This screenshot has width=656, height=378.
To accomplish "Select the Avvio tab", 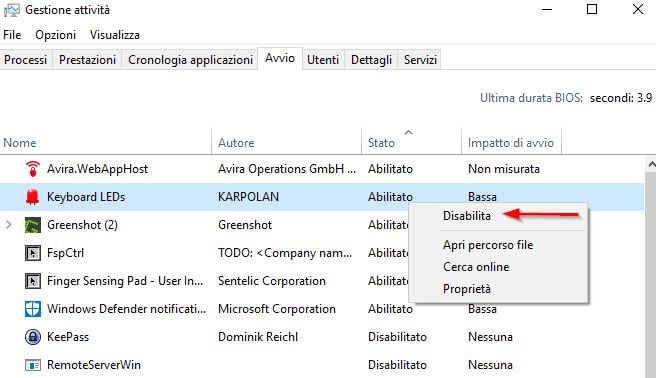I will (x=280, y=58).
